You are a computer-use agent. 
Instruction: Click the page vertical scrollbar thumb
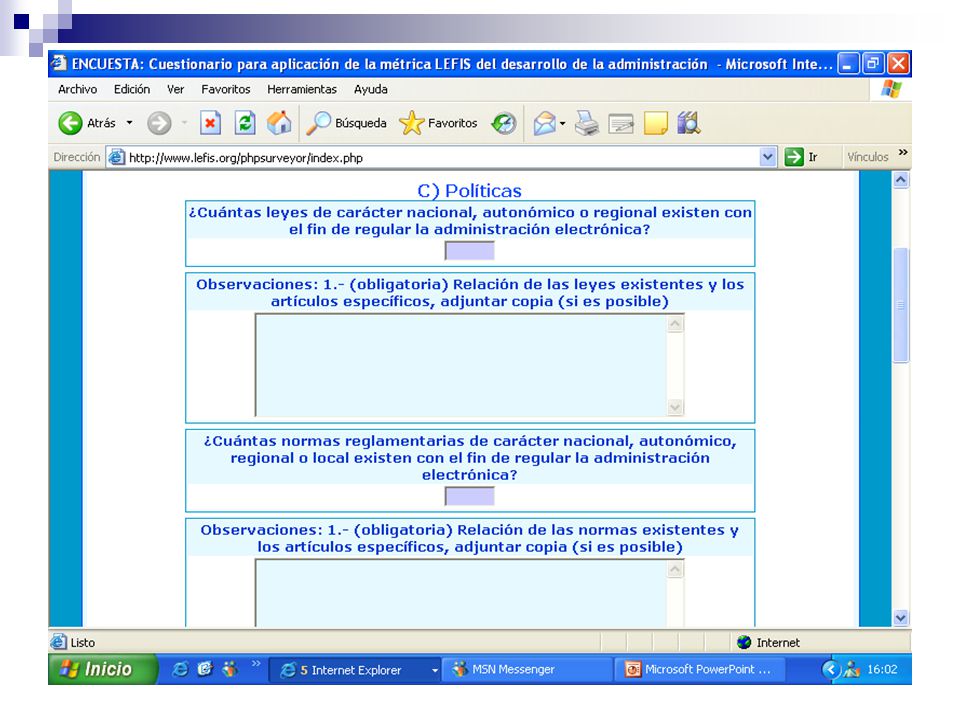tap(901, 305)
